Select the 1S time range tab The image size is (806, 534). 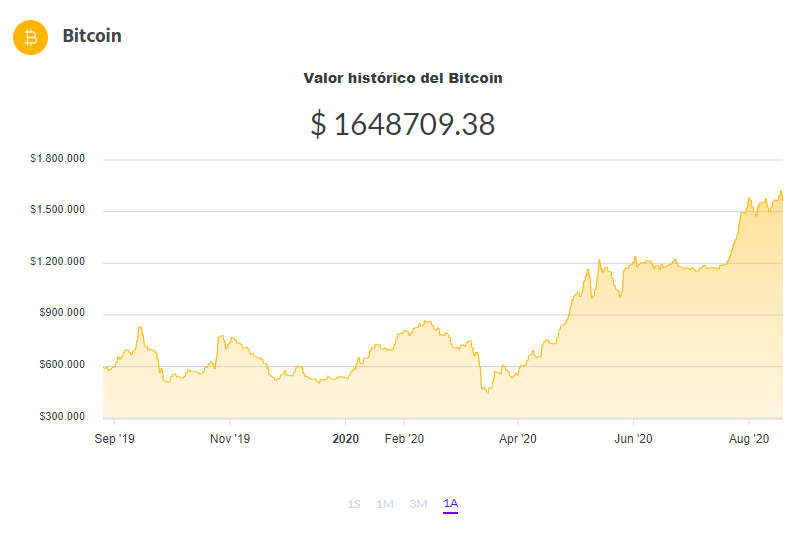pos(354,504)
